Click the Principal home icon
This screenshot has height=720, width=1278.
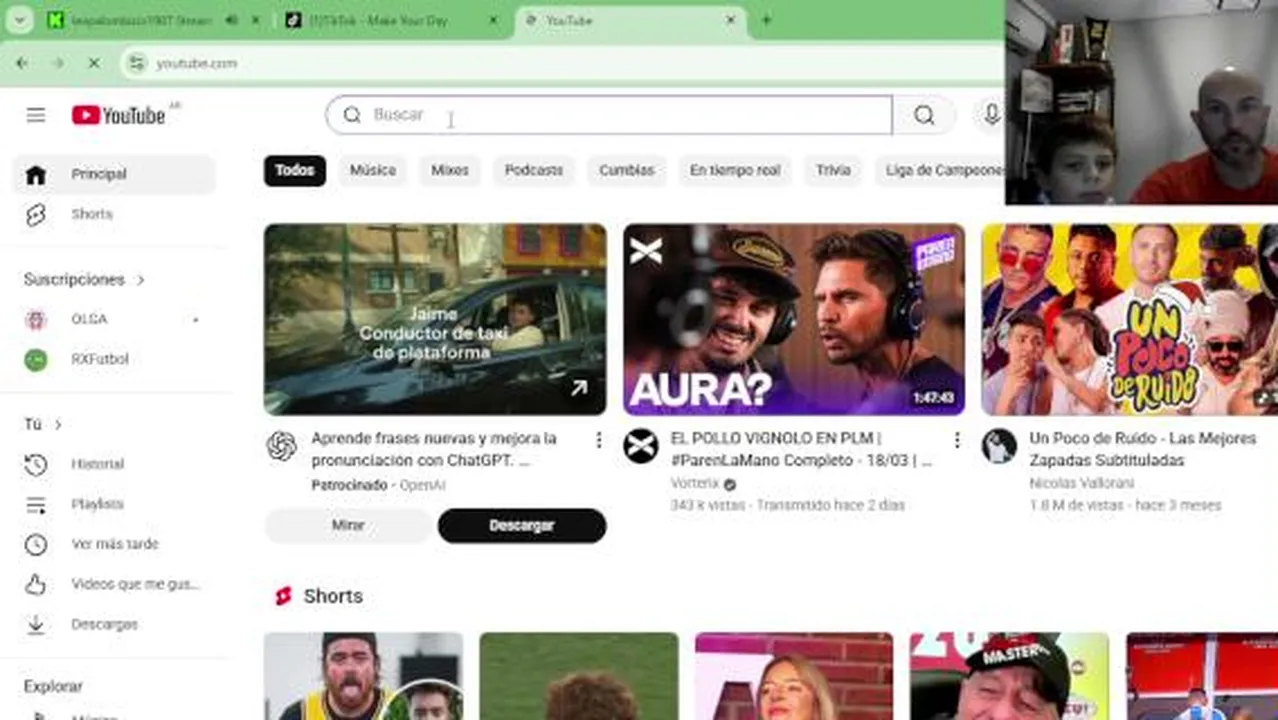(x=36, y=175)
